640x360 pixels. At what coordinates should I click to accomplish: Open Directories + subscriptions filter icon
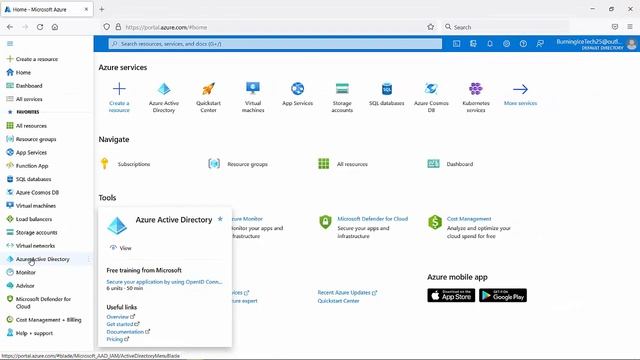pos(473,44)
